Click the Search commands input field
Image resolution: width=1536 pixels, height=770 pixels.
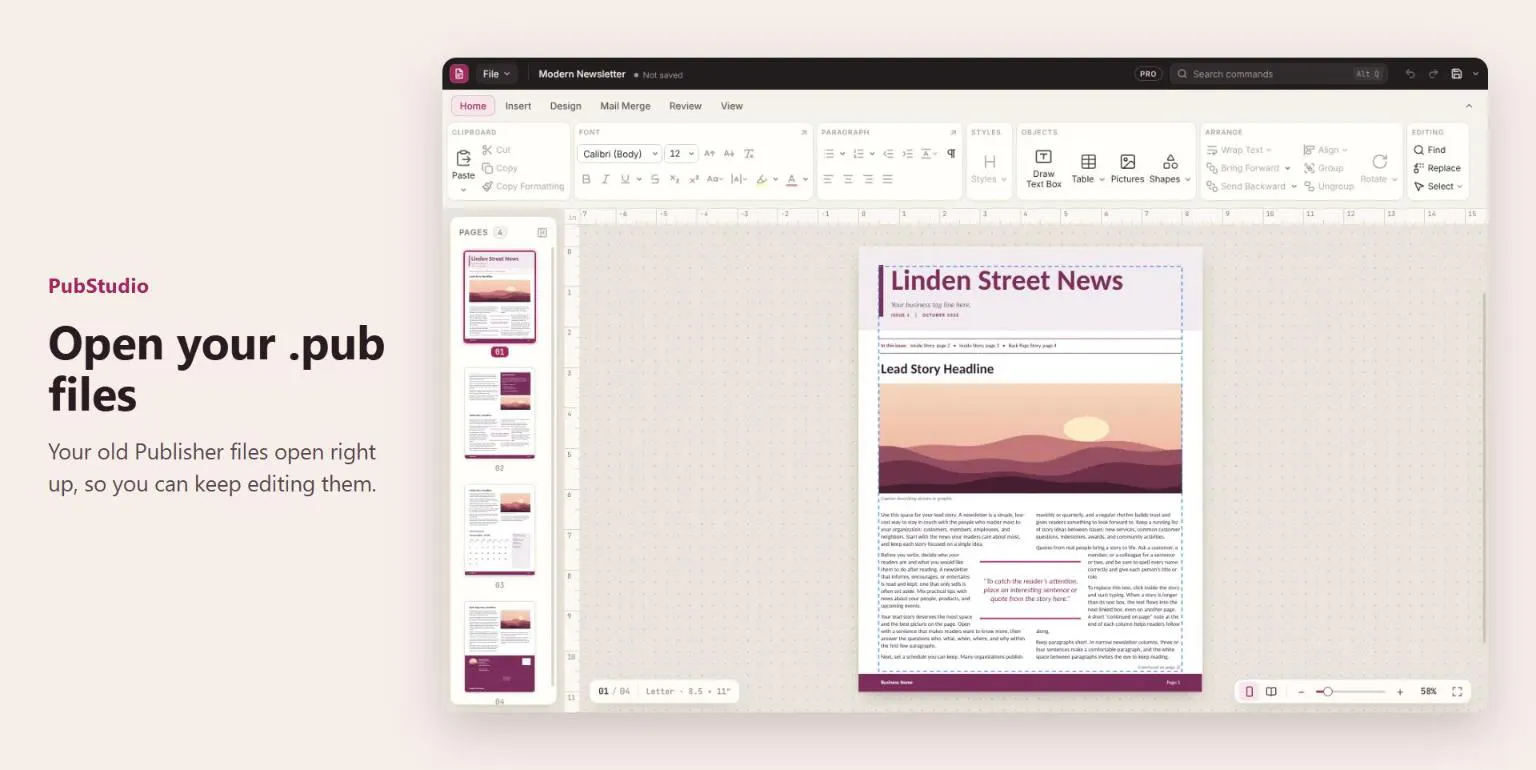1279,74
